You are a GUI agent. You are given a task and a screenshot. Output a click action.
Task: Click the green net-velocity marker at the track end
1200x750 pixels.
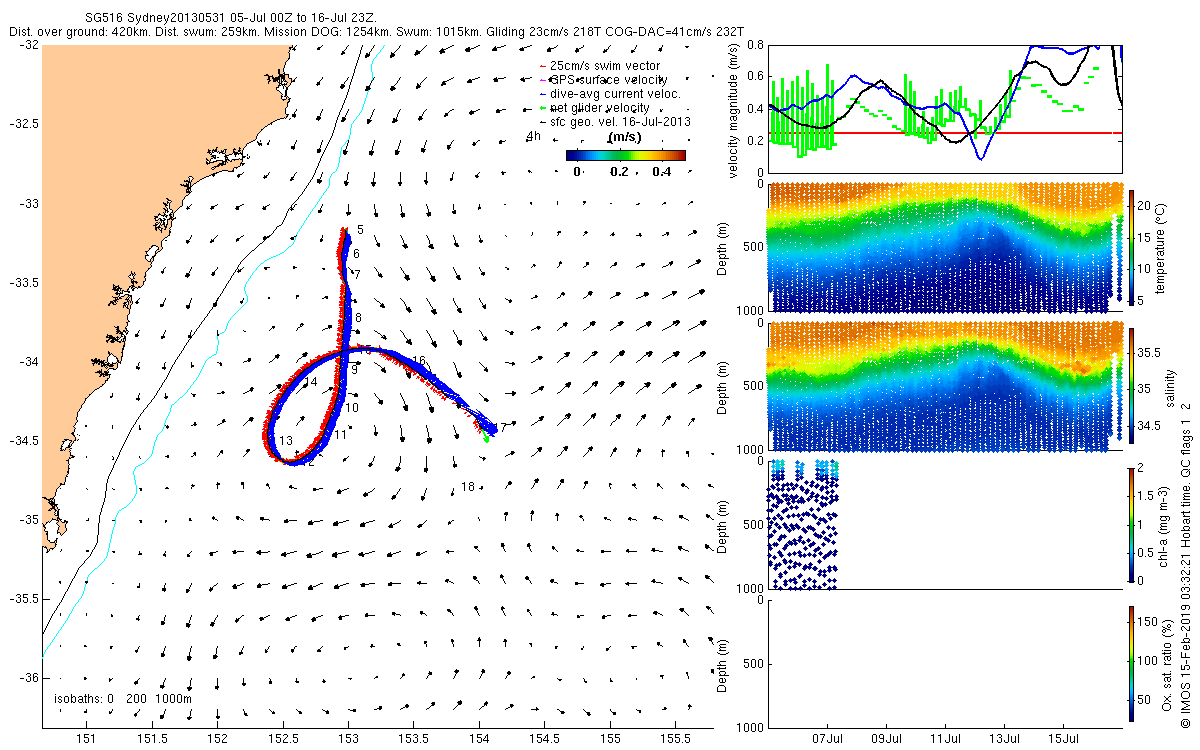(x=486, y=437)
